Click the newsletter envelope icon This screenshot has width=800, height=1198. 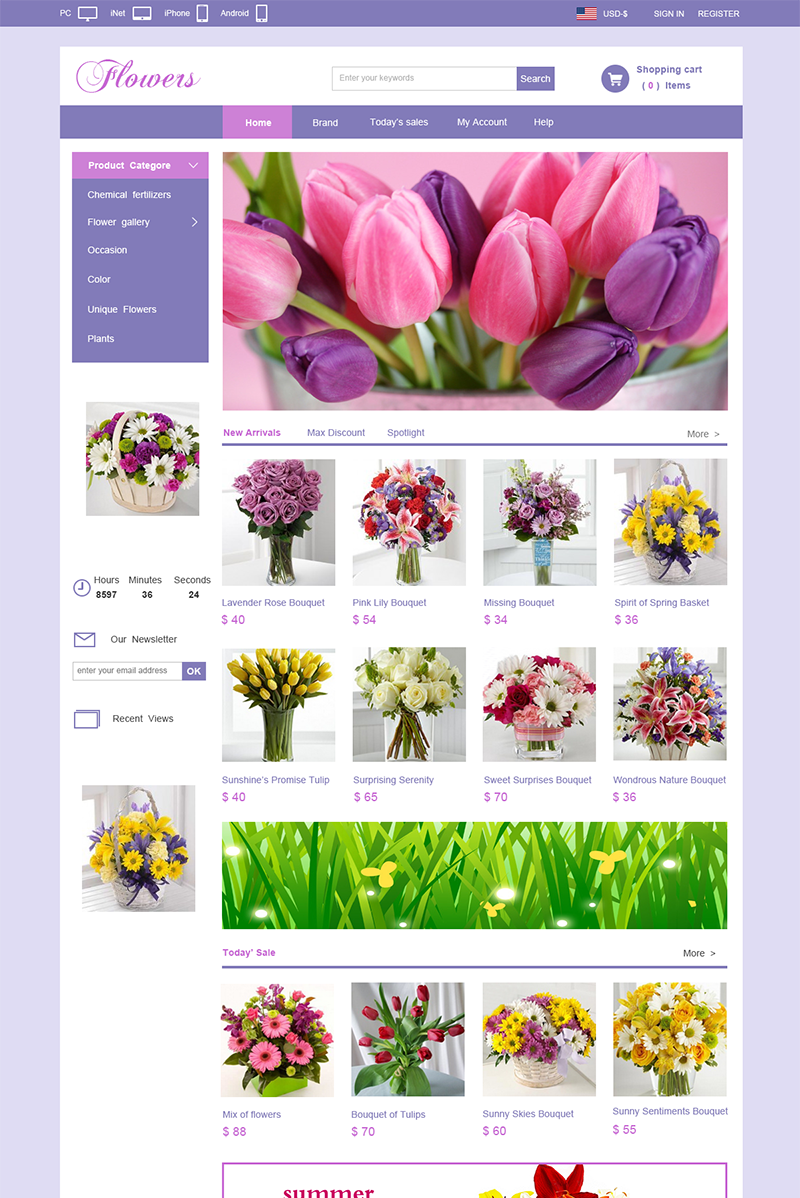click(x=85, y=639)
